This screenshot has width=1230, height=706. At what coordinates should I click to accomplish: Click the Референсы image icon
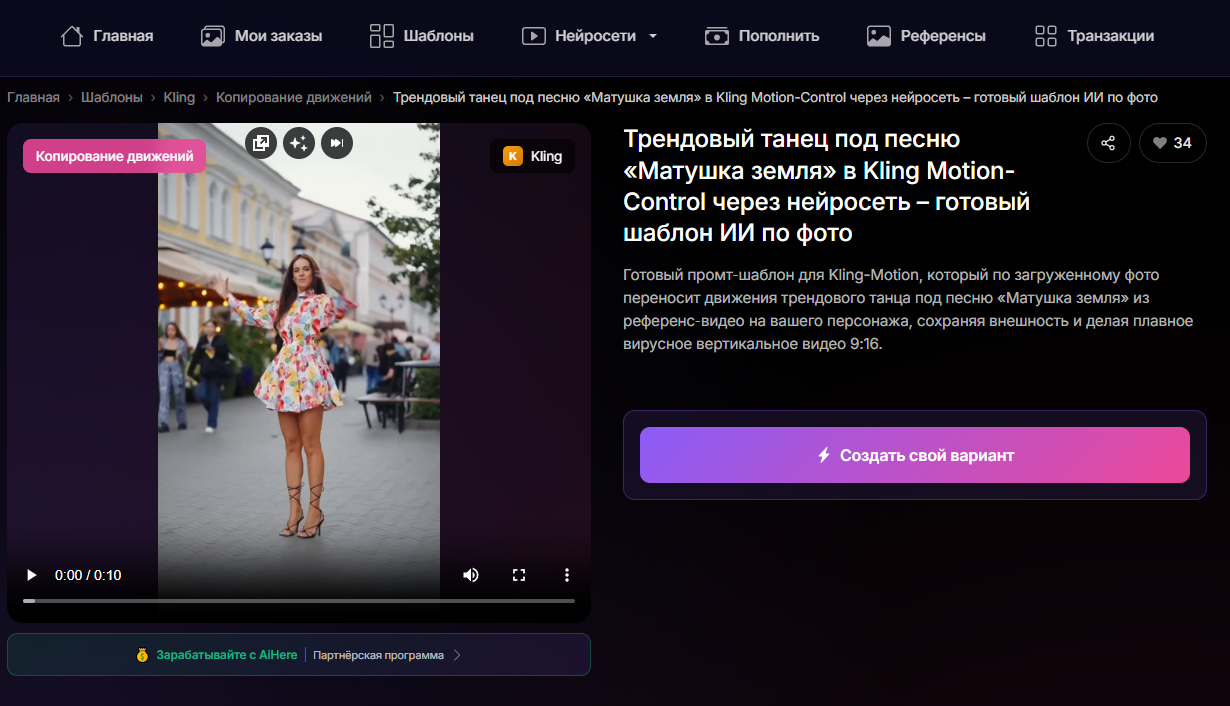pos(879,35)
